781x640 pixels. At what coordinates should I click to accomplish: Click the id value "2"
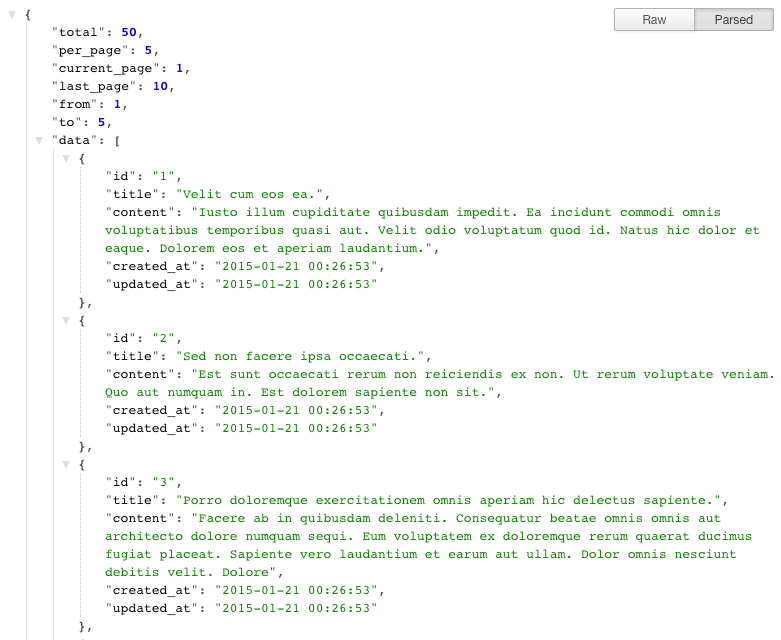[x=164, y=338]
